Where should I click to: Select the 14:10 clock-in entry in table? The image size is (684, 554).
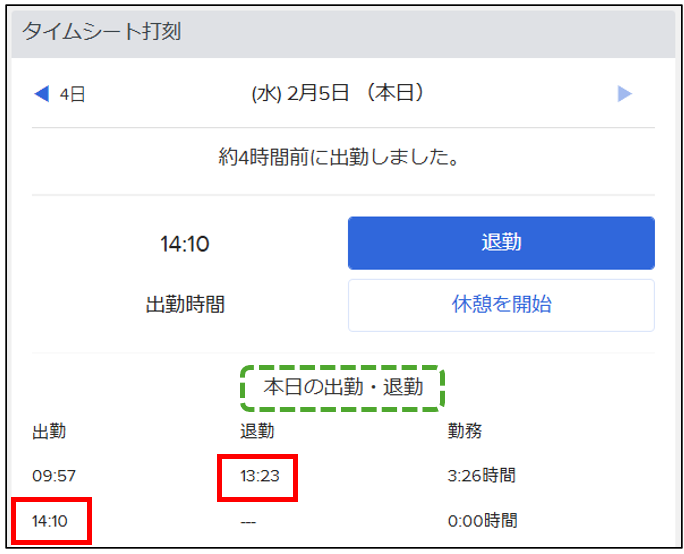click(51, 521)
